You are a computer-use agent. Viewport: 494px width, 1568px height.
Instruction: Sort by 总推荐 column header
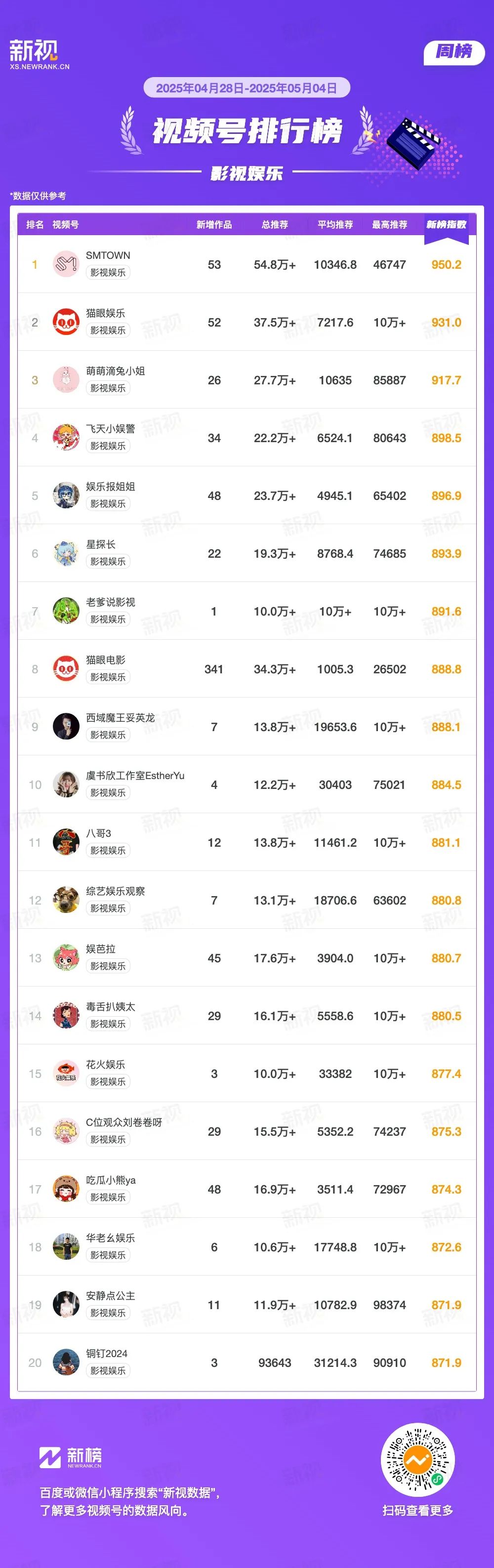pyautogui.click(x=274, y=225)
